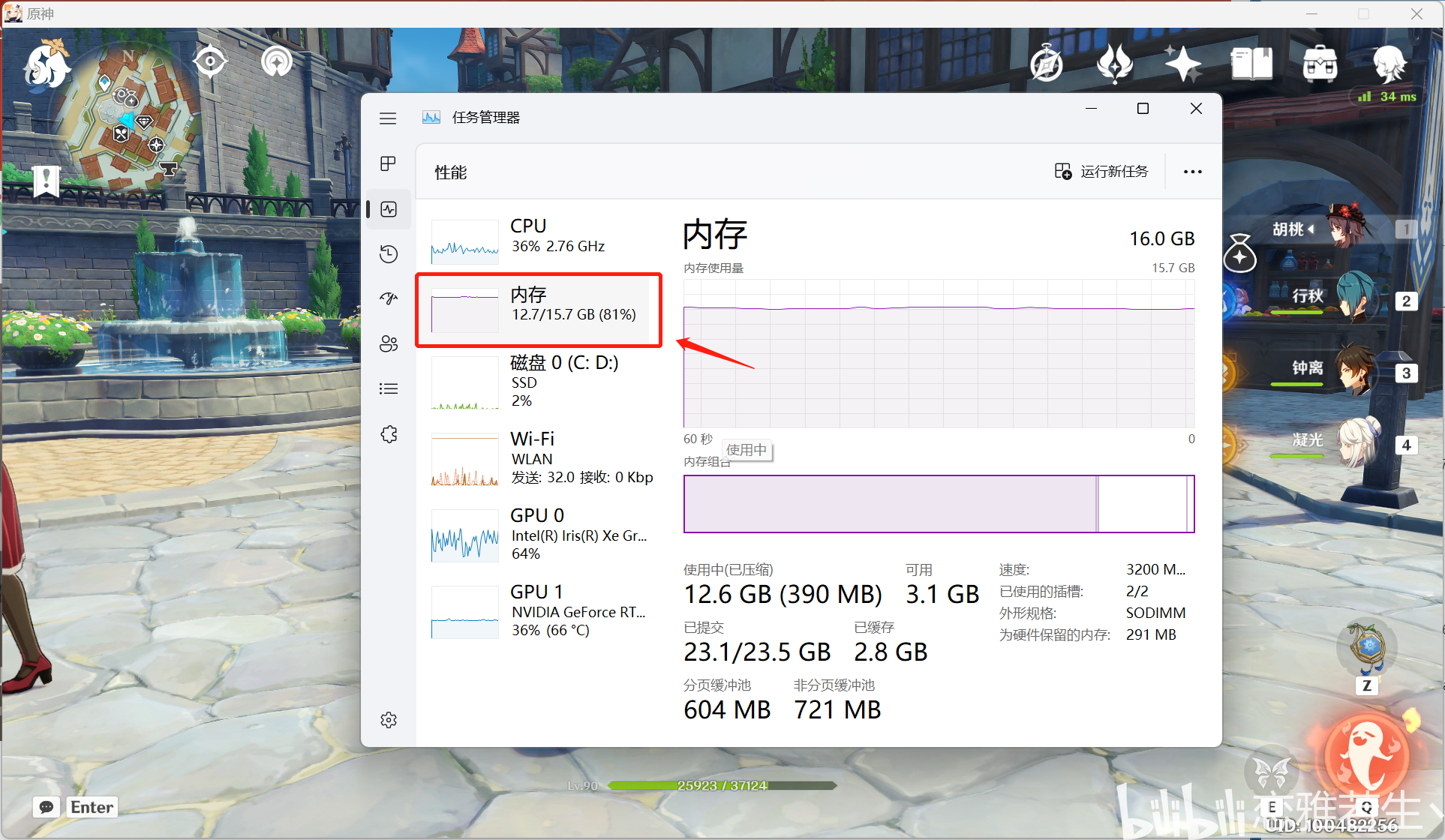
Task: Open Processes page in Task Manager sidebar
Action: pos(388,163)
